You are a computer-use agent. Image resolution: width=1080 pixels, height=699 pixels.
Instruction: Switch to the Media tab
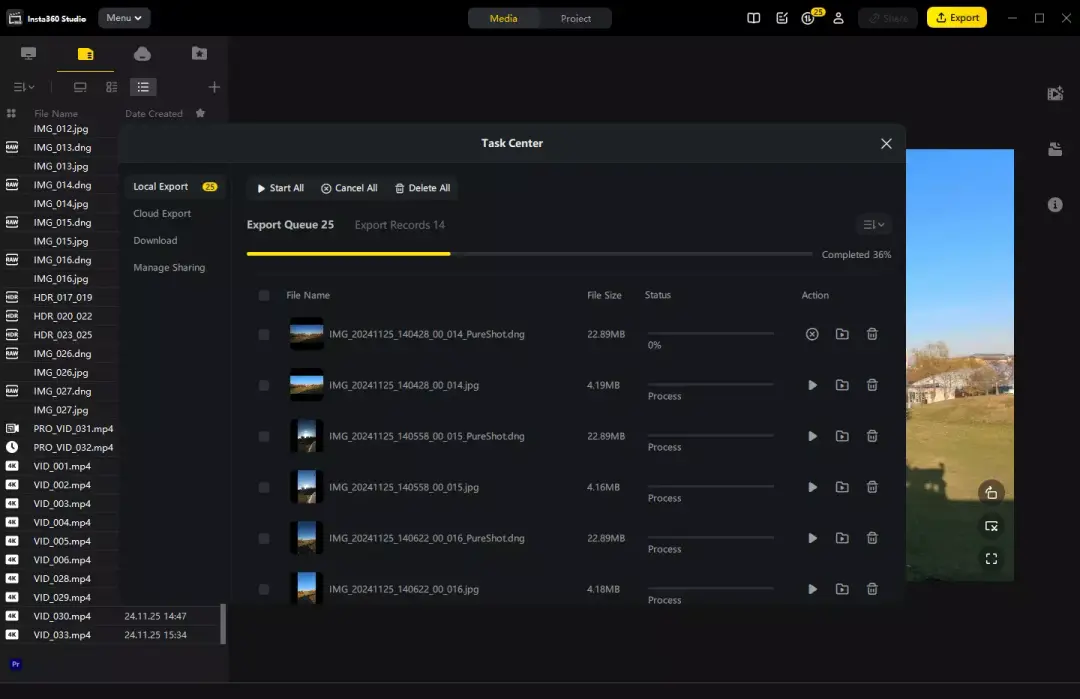pos(503,19)
